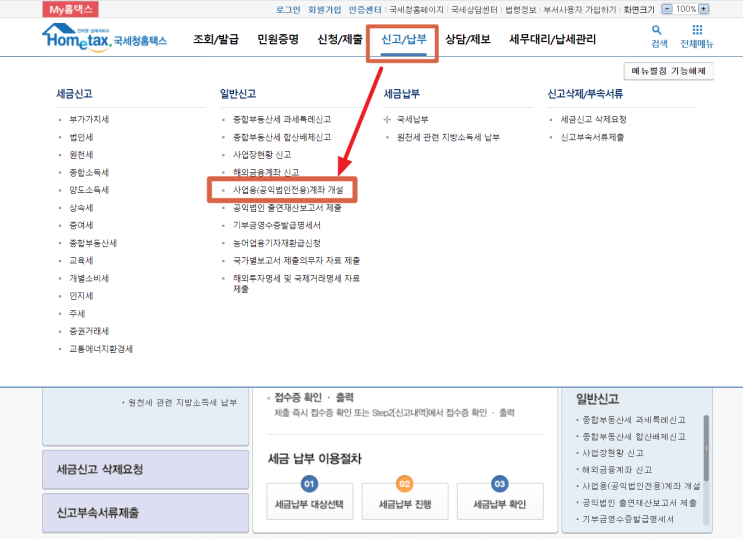The image size is (743, 539).
Task: Open the 세무대리/납세관리 menu
Action: tap(552, 39)
